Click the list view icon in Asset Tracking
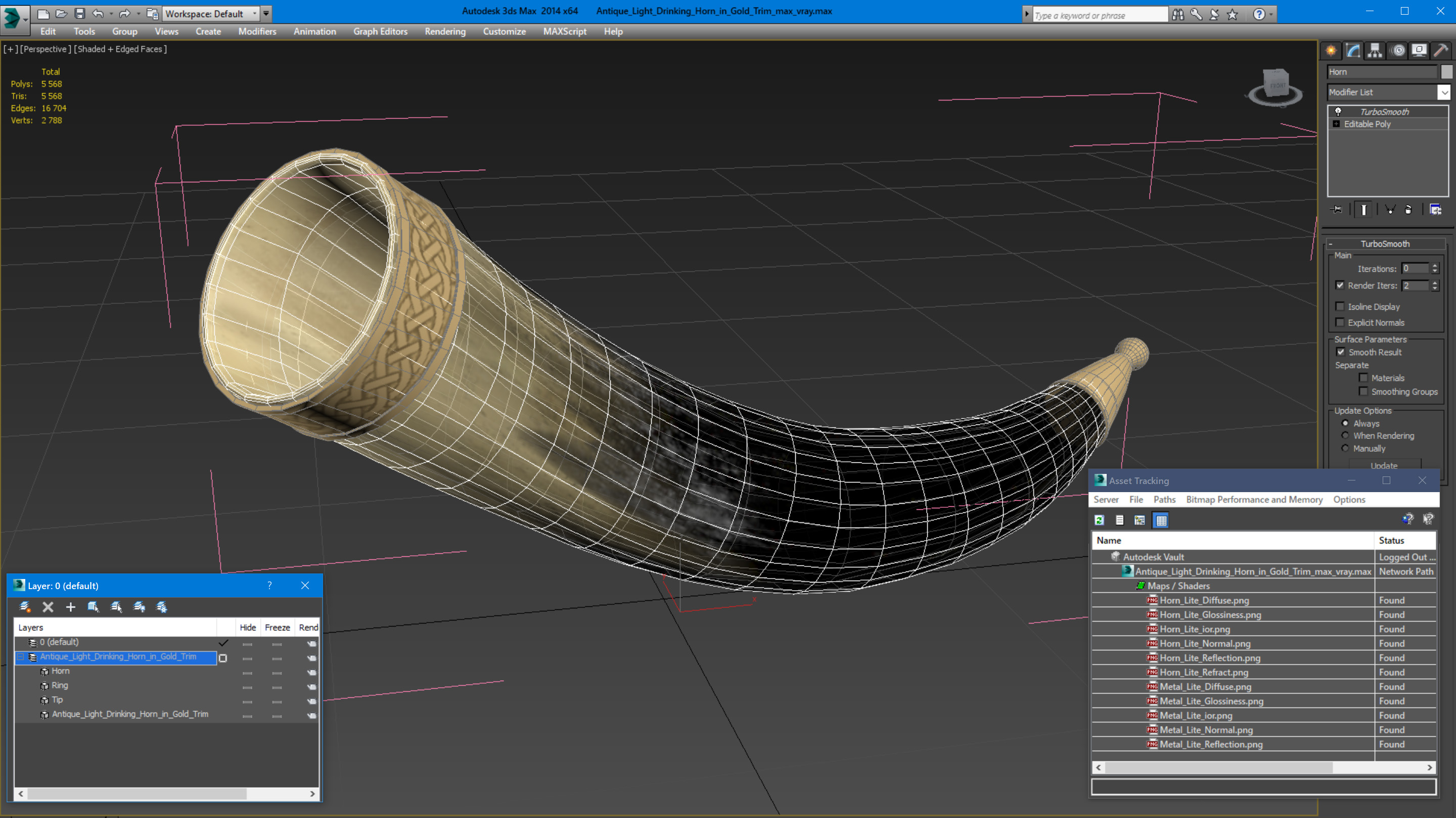The width and height of the screenshot is (1456, 818). [x=1120, y=520]
